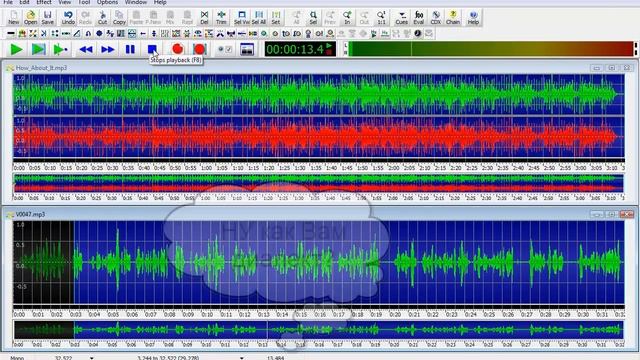Click green left channel waveform of How_About_It.mp3

coord(318,94)
